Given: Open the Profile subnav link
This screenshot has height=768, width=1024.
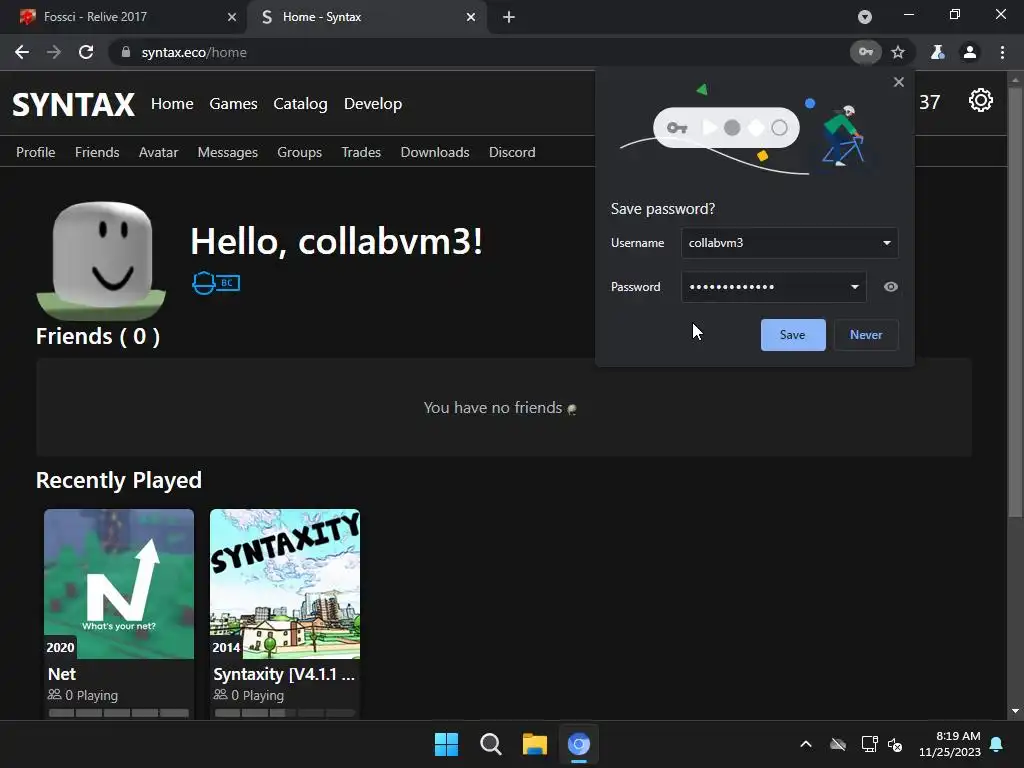Looking at the screenshot, I should pyautogui.click(x=35, y=152).
